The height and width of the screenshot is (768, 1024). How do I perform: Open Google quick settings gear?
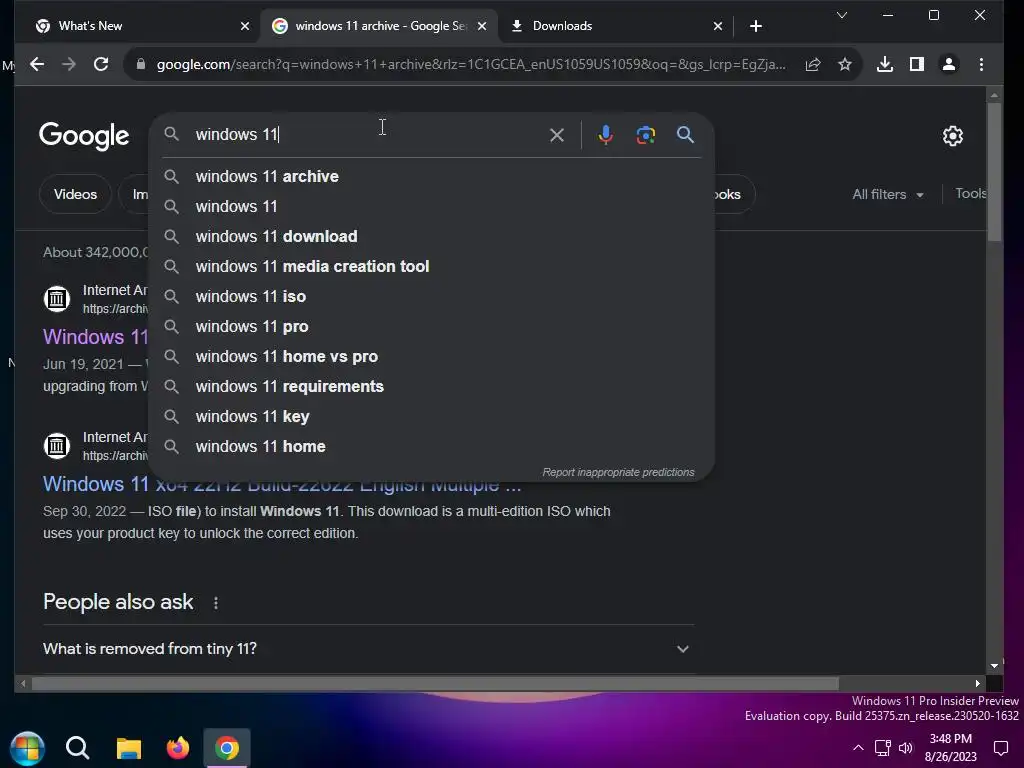click(953, 136)
